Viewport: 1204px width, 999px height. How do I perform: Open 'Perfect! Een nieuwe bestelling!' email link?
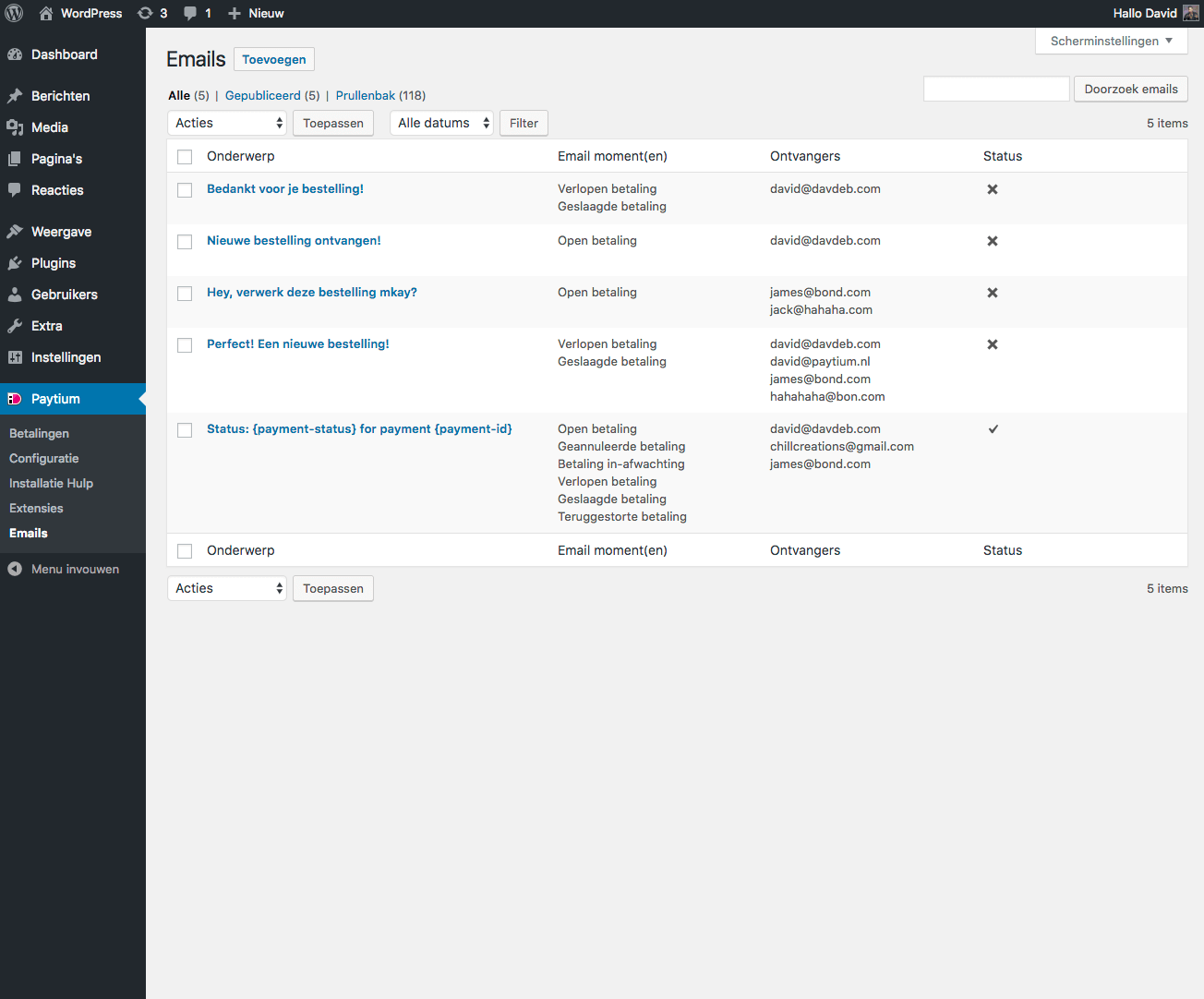point(297,343)
